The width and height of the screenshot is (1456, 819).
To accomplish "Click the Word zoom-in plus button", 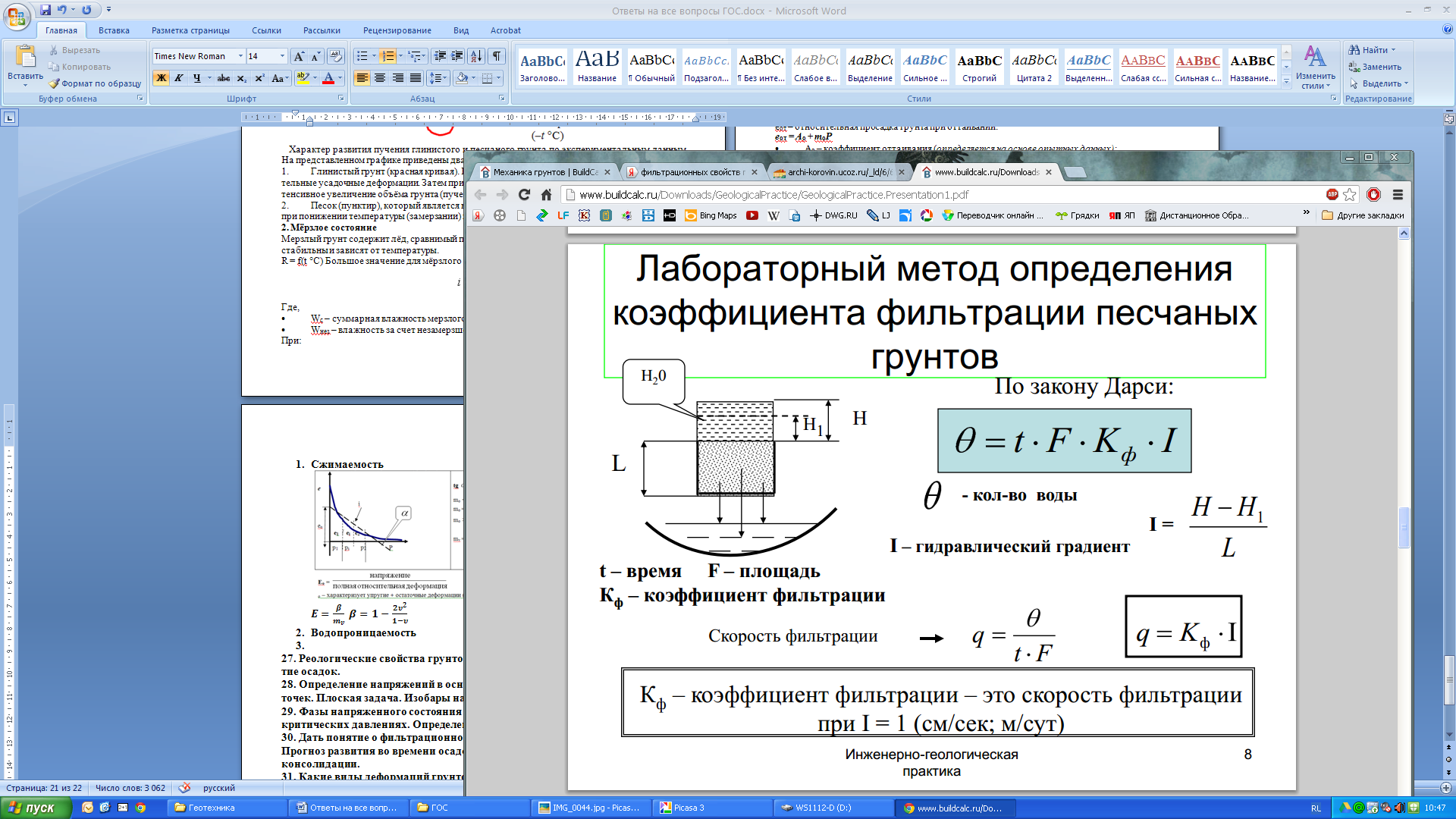I will coord(1446,788).
